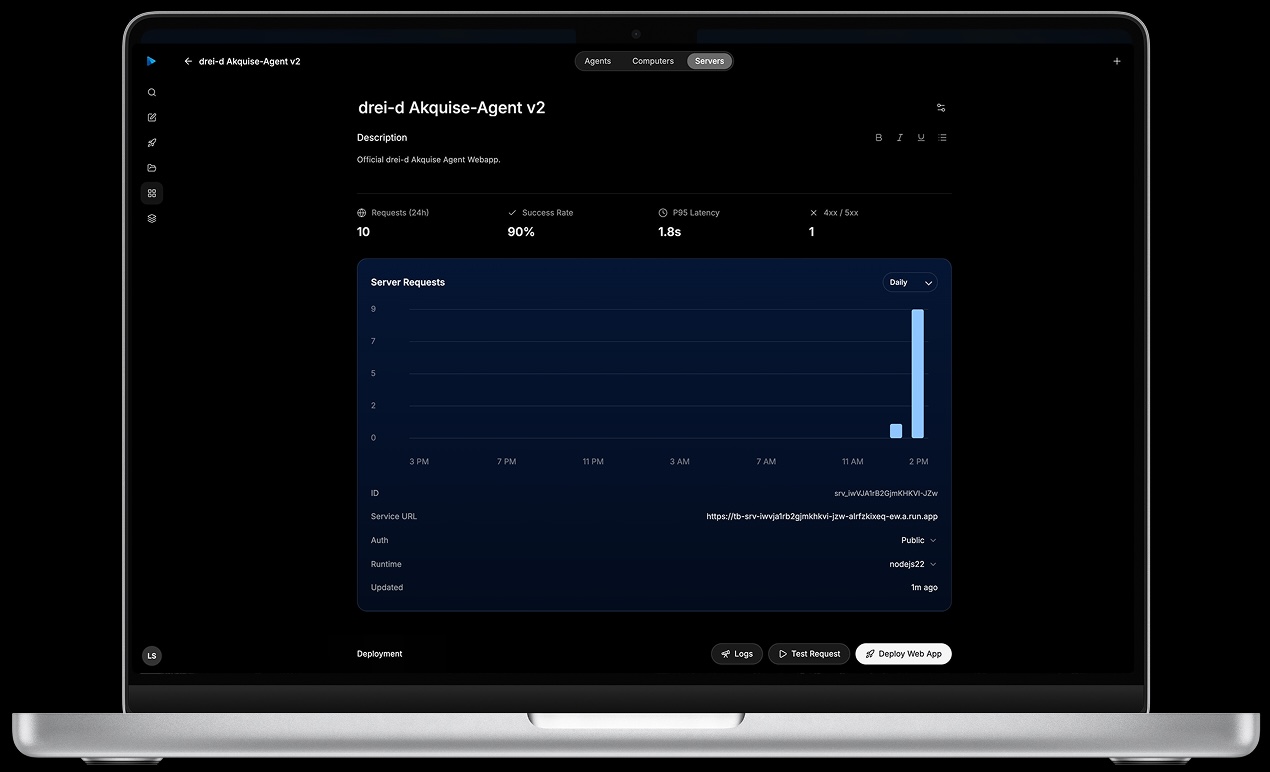Click the compose/edit note sidebar icon

point(152,117)
